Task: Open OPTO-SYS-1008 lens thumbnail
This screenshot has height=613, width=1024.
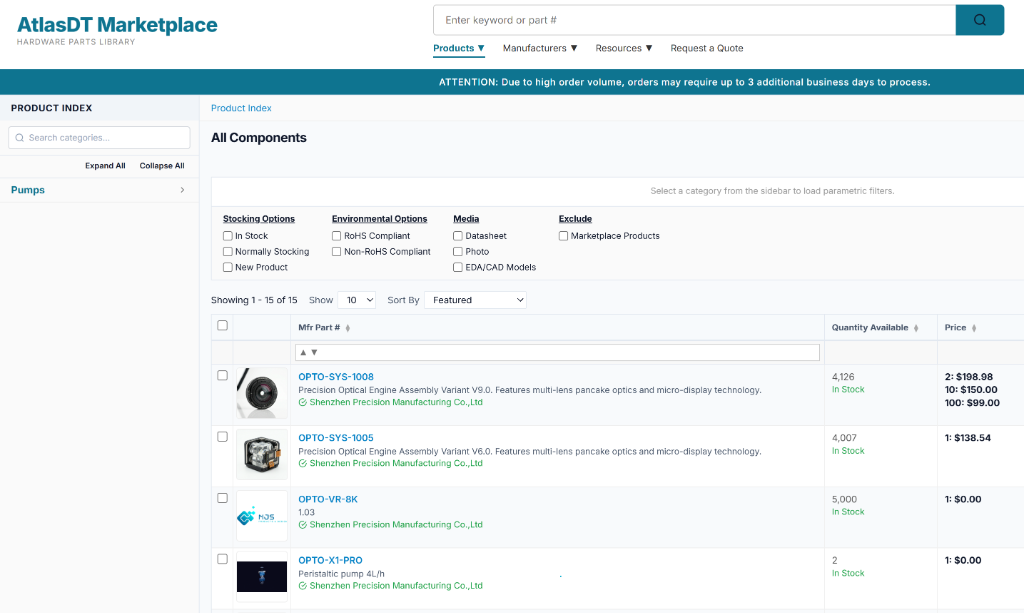Action: [262, 393]
